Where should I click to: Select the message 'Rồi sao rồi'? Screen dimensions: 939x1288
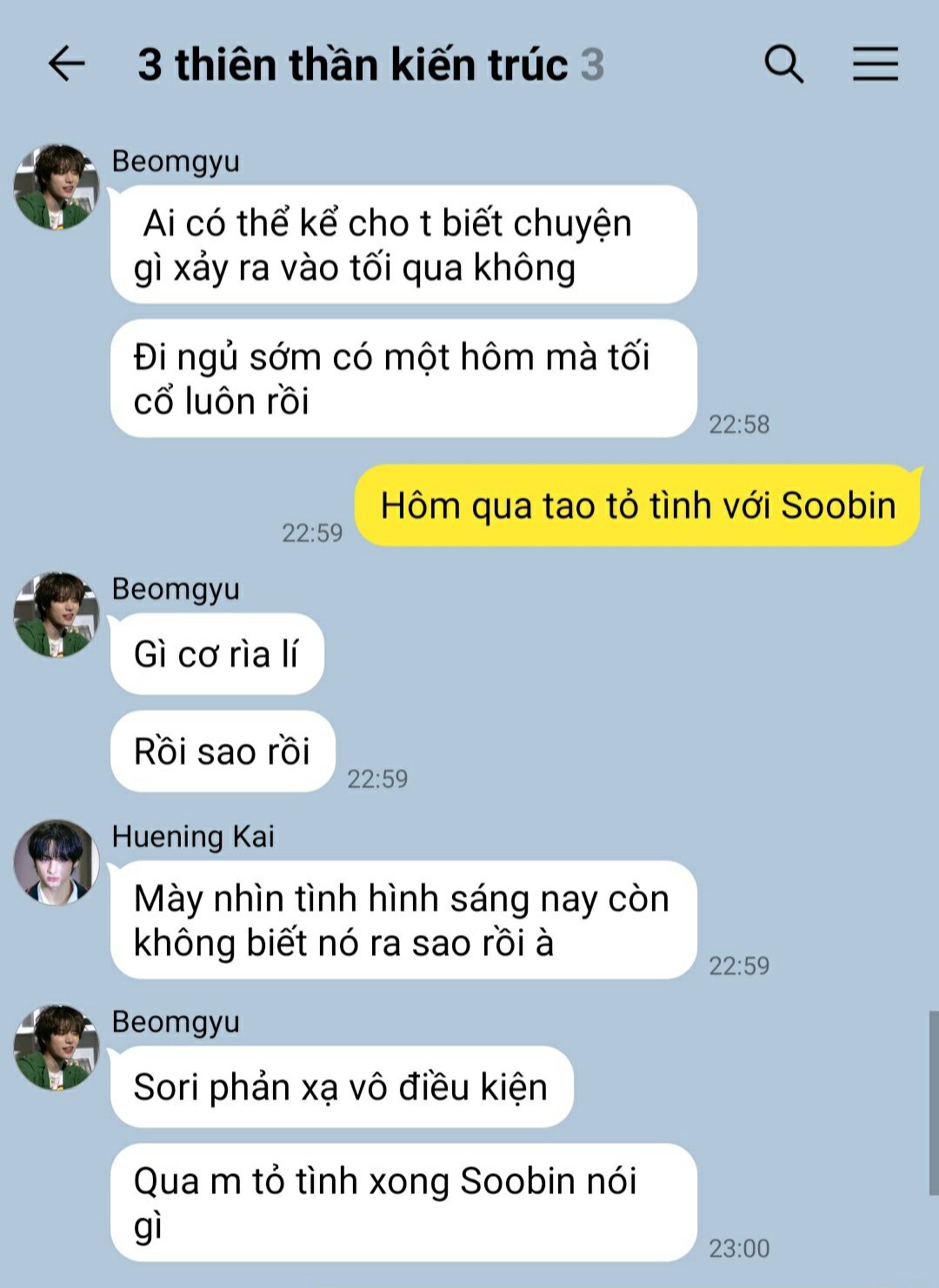223,751
